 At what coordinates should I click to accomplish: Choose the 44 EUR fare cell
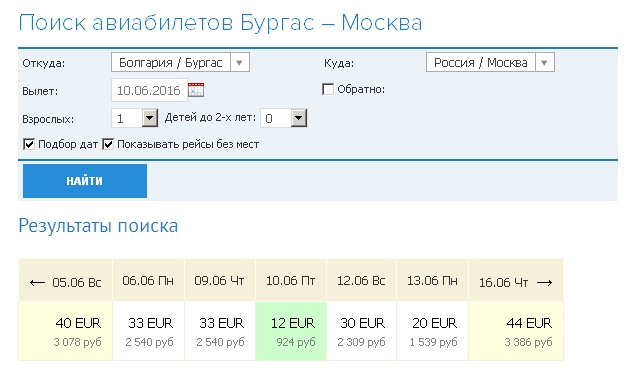pos(516,331)
